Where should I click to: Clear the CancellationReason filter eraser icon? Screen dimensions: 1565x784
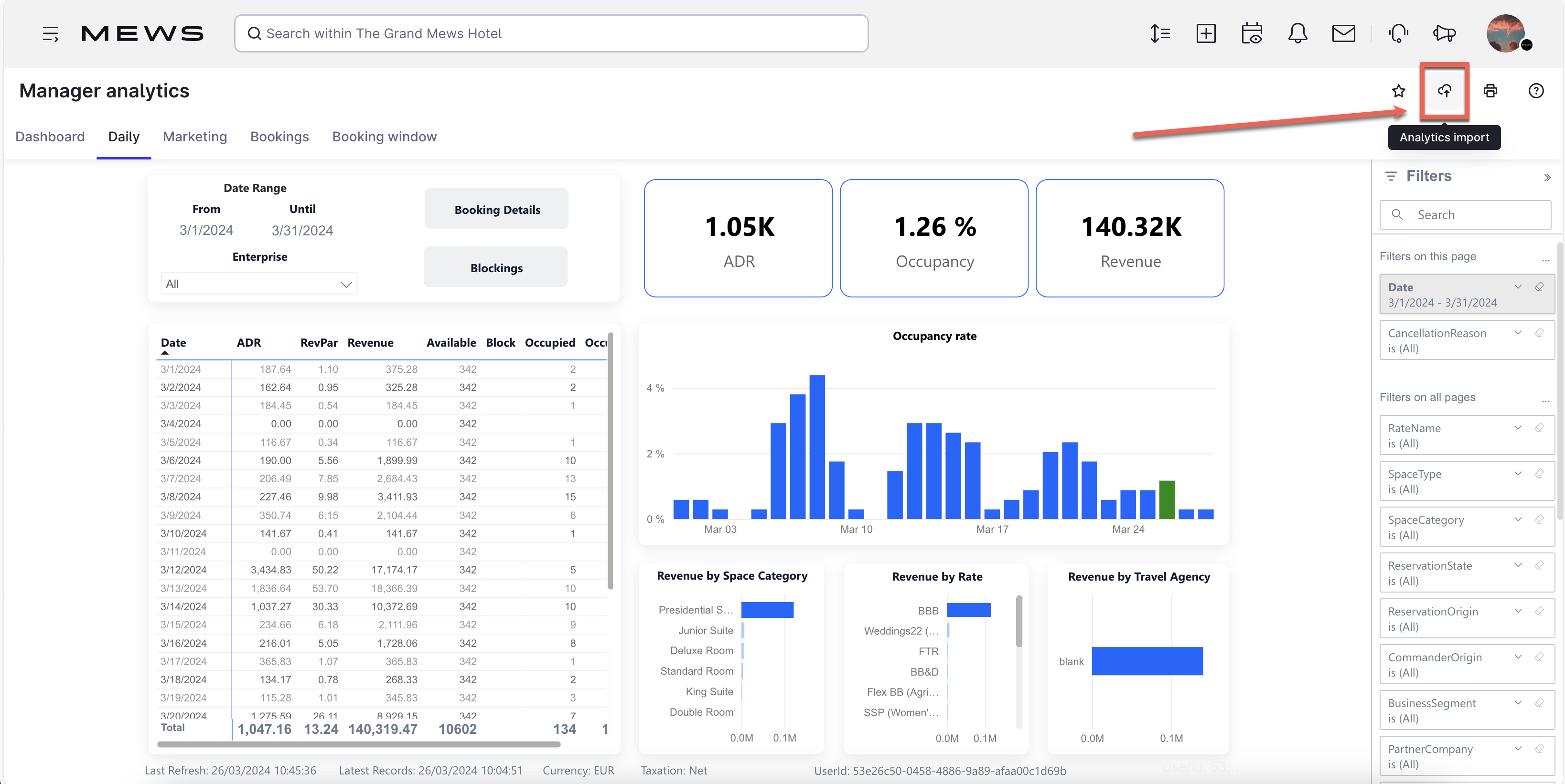pyautogui.click(x=1539, y=332)
